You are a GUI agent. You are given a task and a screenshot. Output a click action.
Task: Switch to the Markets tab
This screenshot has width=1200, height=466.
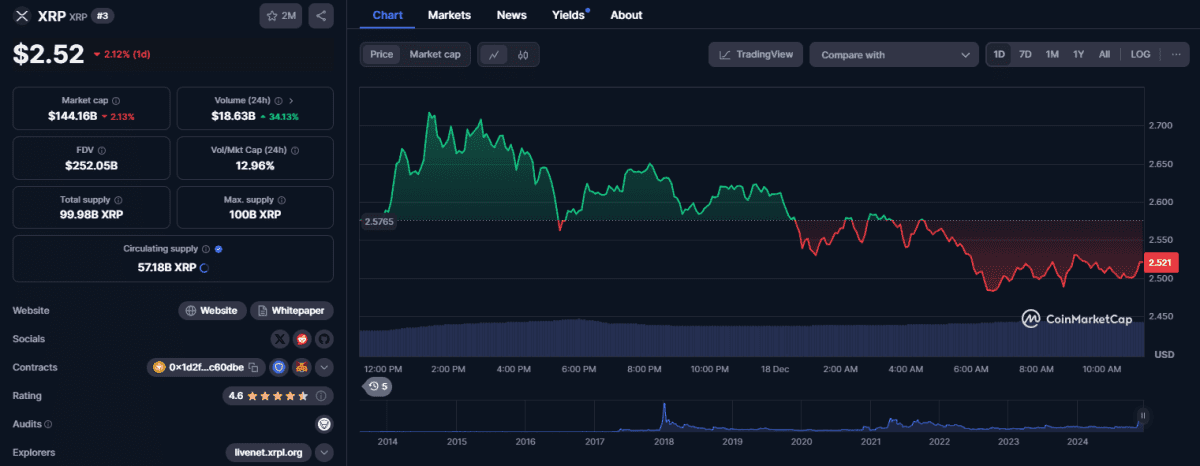[x=449, y=15]
